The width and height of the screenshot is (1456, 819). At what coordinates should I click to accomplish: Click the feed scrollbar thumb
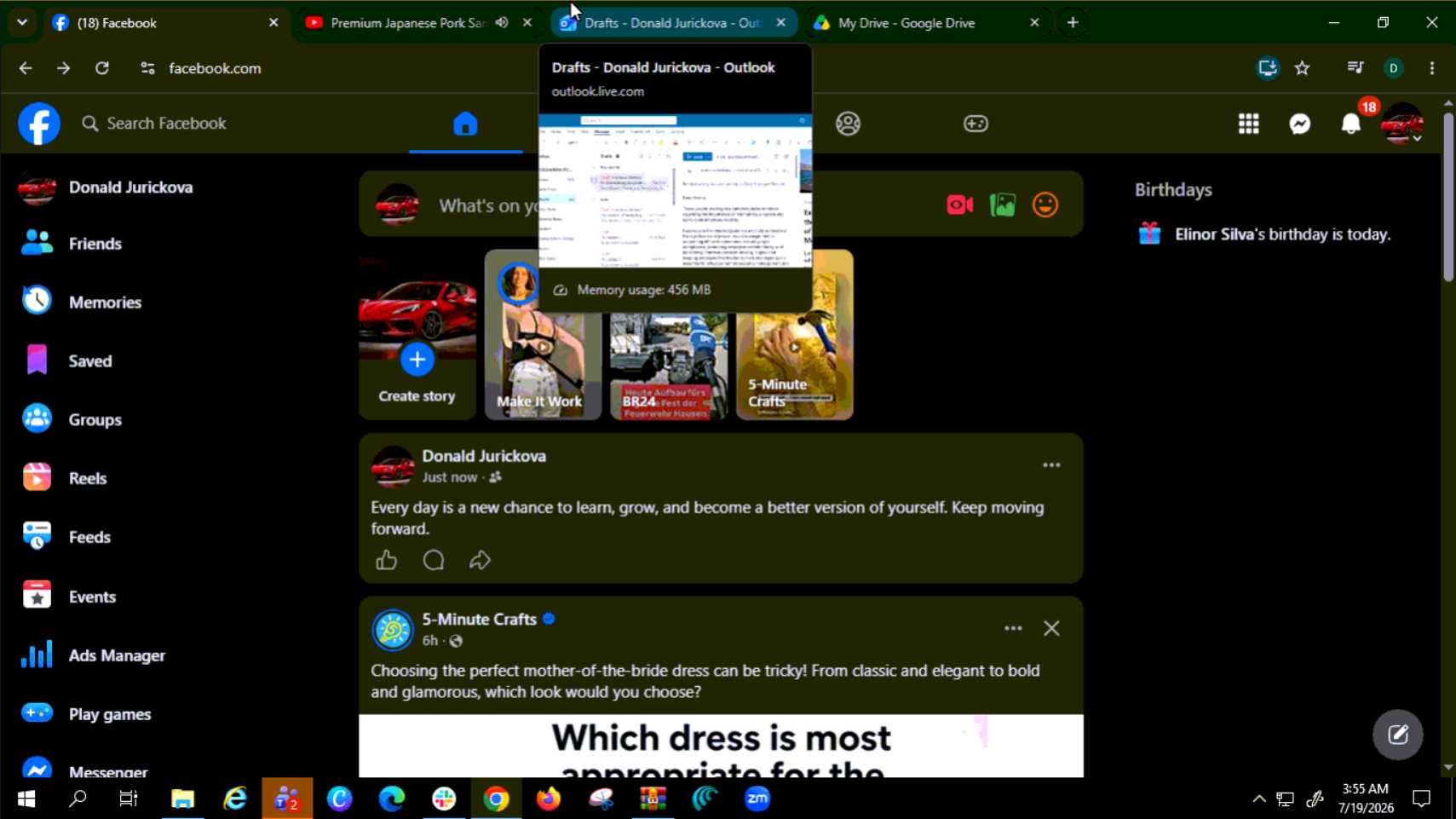pos(1448,196)
